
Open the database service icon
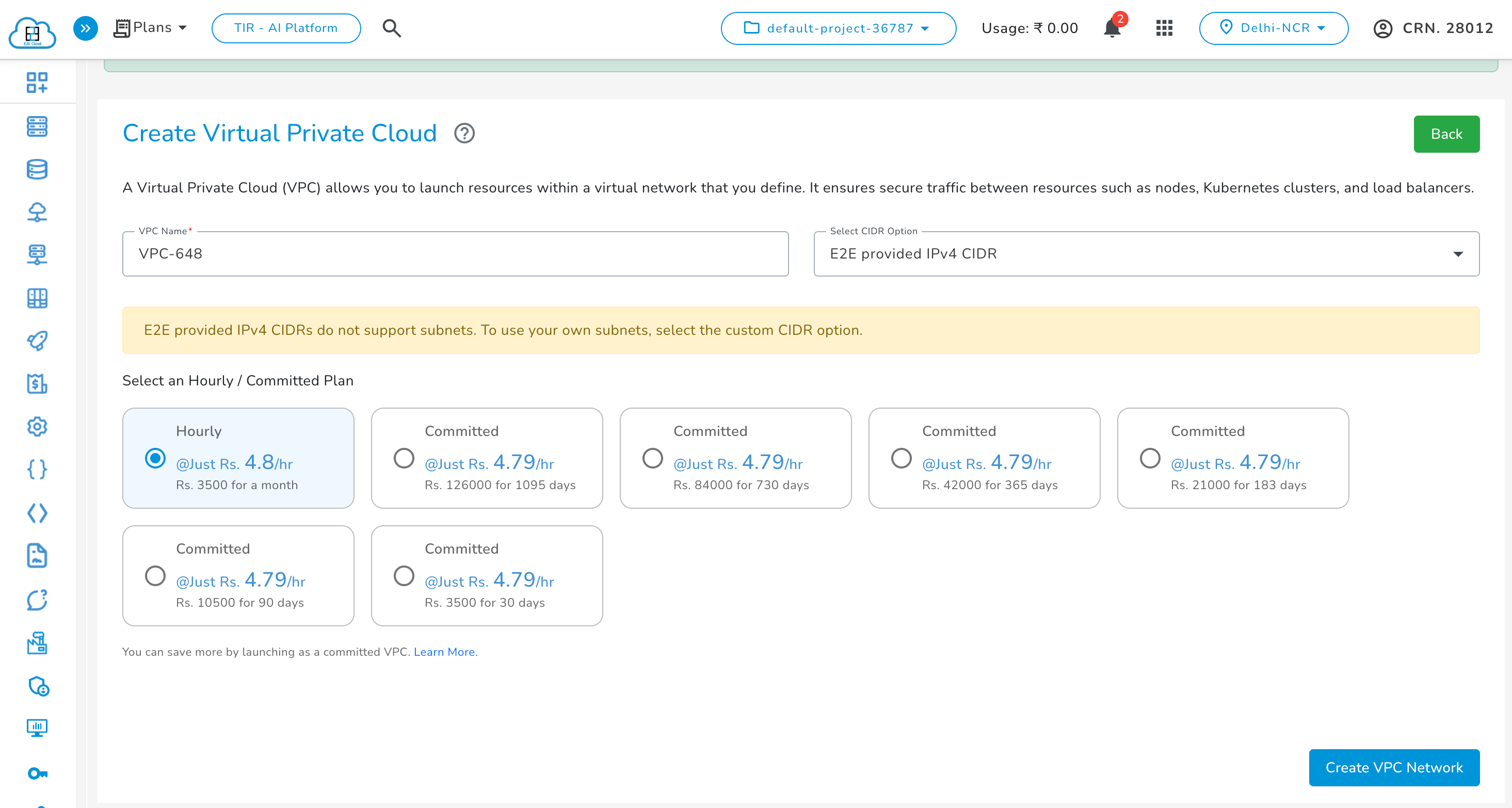click(37, 170)
